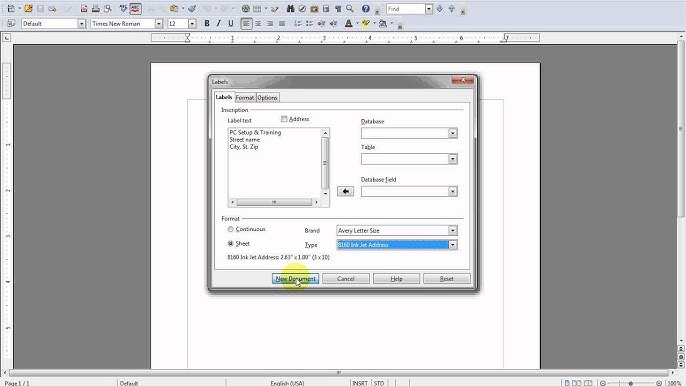Click zoom in plus on status bar
Screen dimensions: 686x386
(x=659, y=383)
